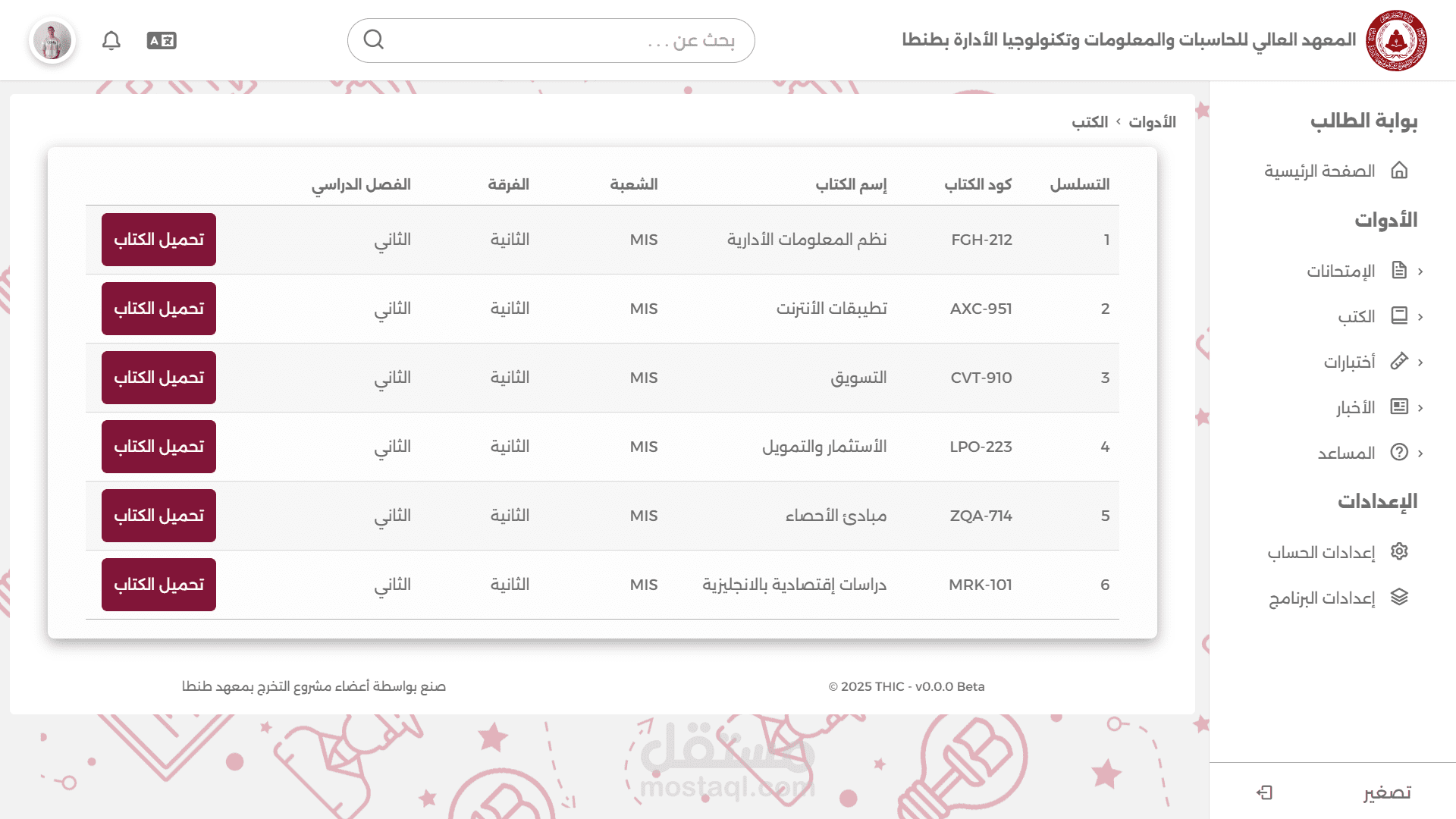Click the notification bell icon
1456x819 pixels.
(111, 40)
